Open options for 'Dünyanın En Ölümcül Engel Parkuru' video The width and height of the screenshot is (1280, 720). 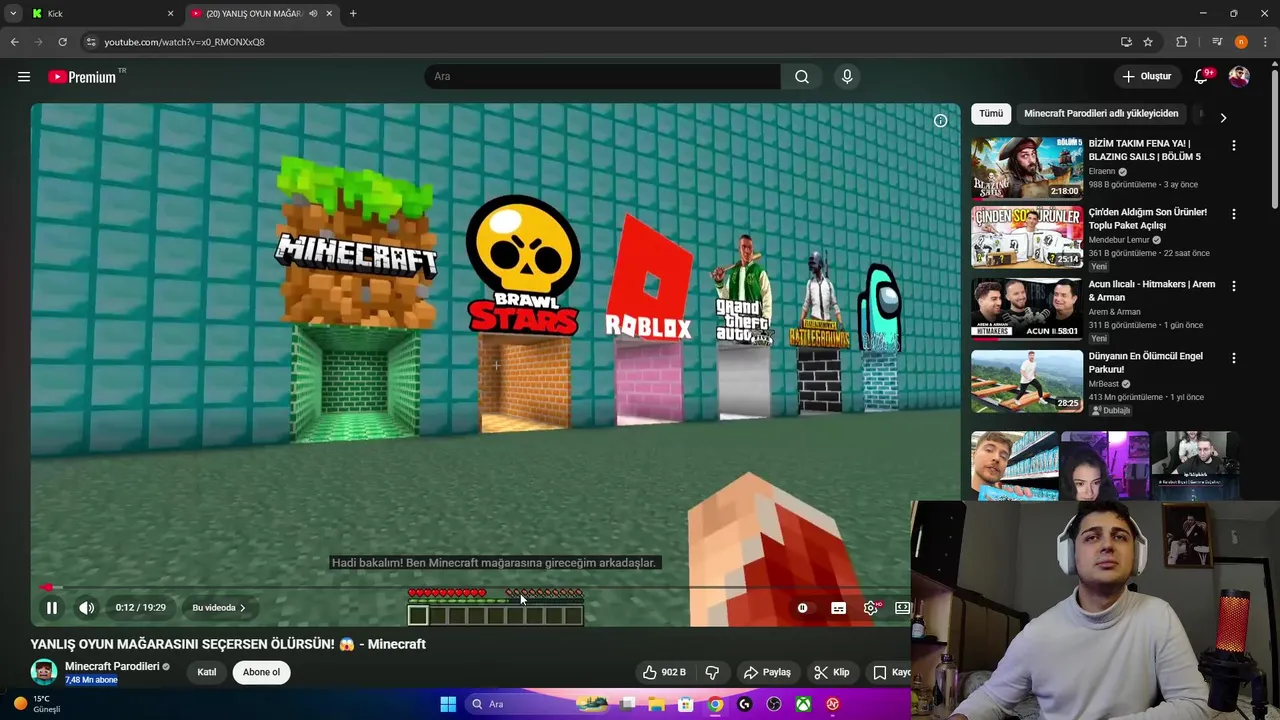coord(1233,358)
